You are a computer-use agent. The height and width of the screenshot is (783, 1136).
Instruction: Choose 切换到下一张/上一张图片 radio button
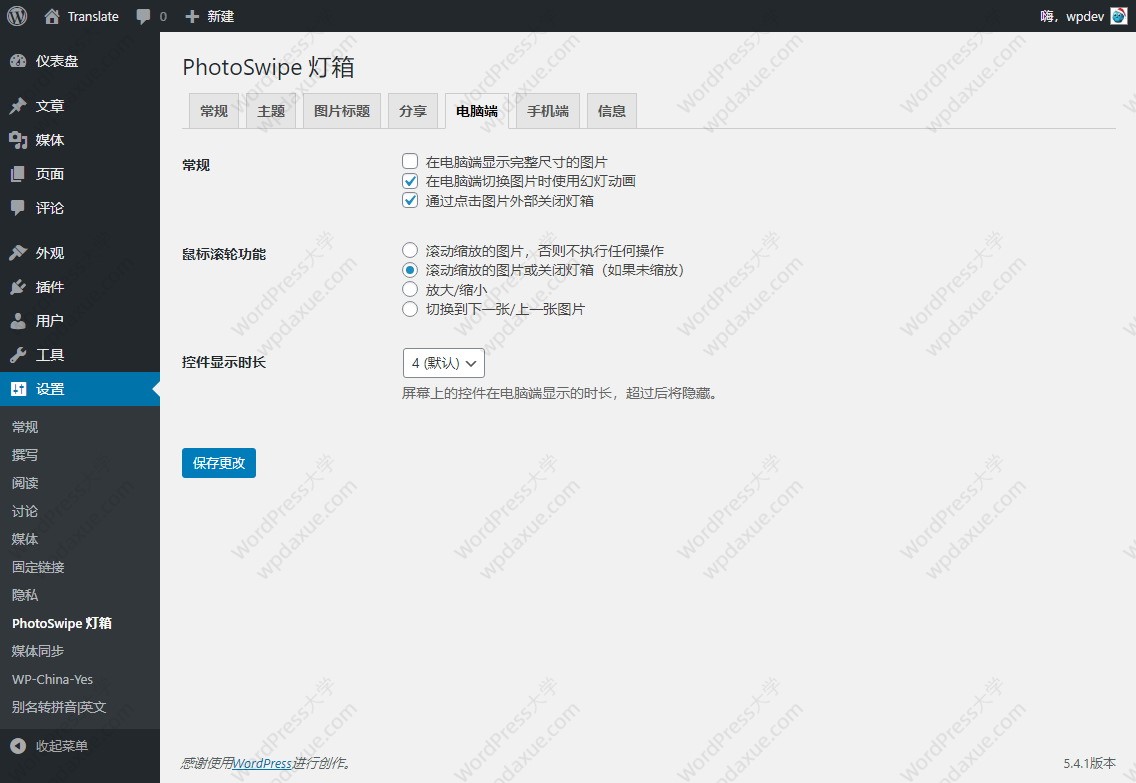click(x=410, y=309)
